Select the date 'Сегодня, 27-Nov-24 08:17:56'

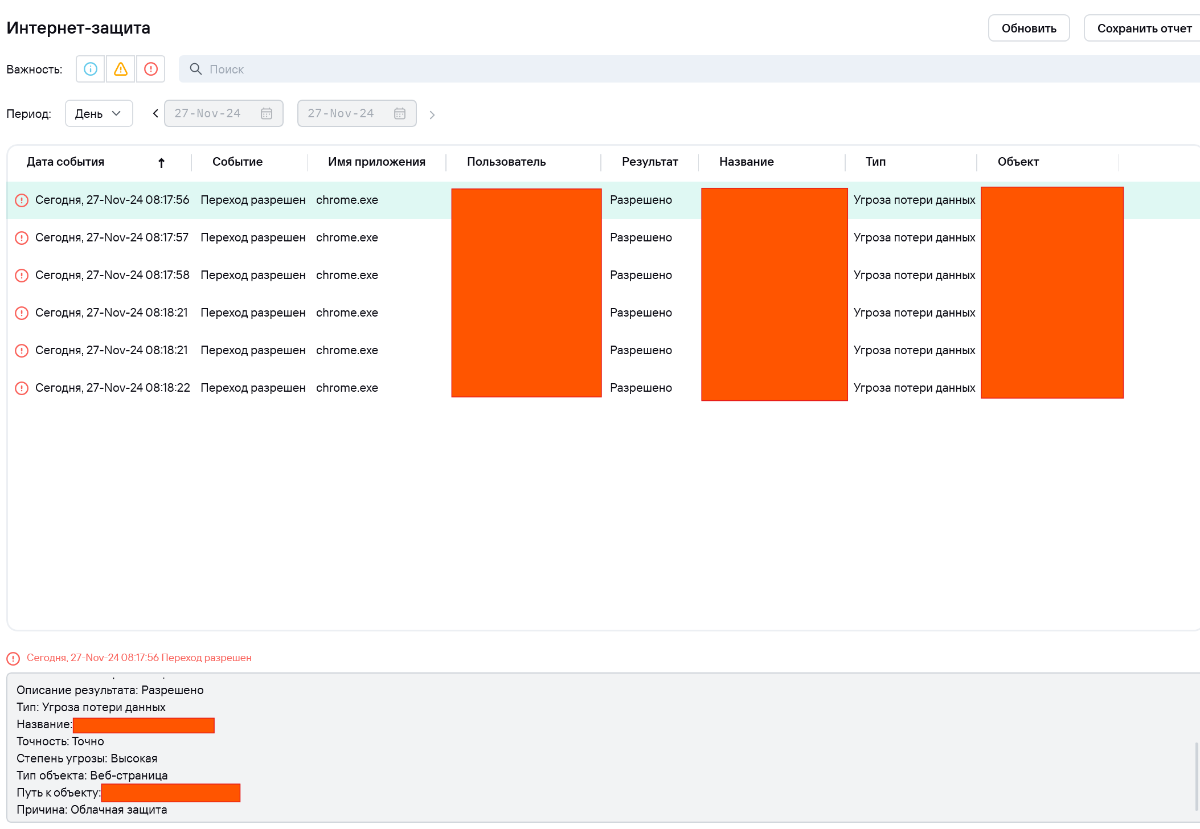coord(112,200)
